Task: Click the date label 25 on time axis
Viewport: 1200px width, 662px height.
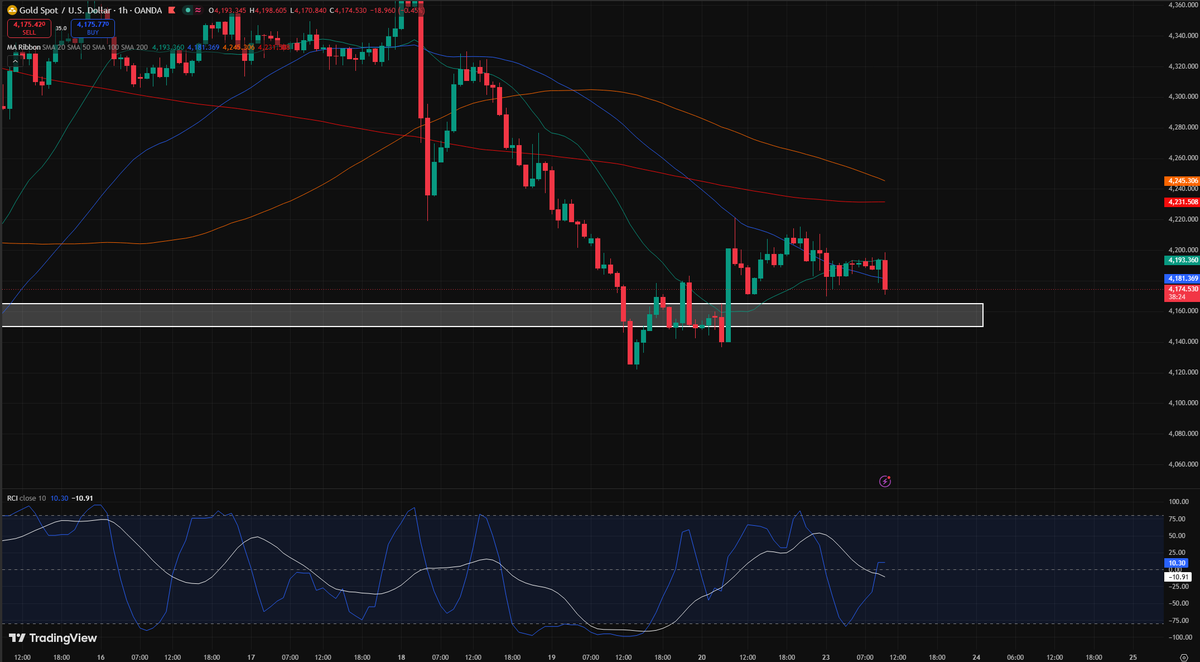Action: 1131,657
